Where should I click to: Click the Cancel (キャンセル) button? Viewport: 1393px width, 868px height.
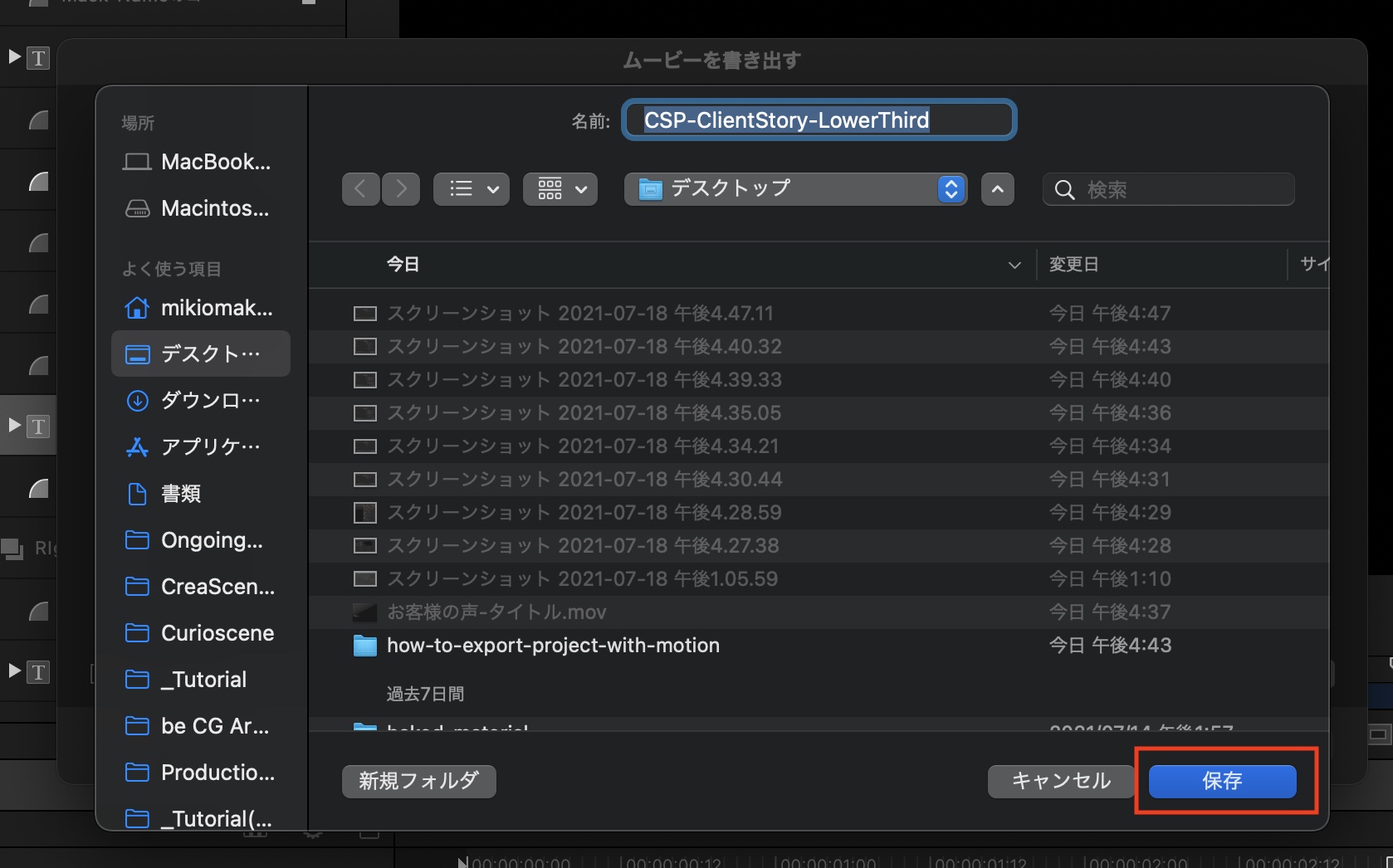[1061, 781]
